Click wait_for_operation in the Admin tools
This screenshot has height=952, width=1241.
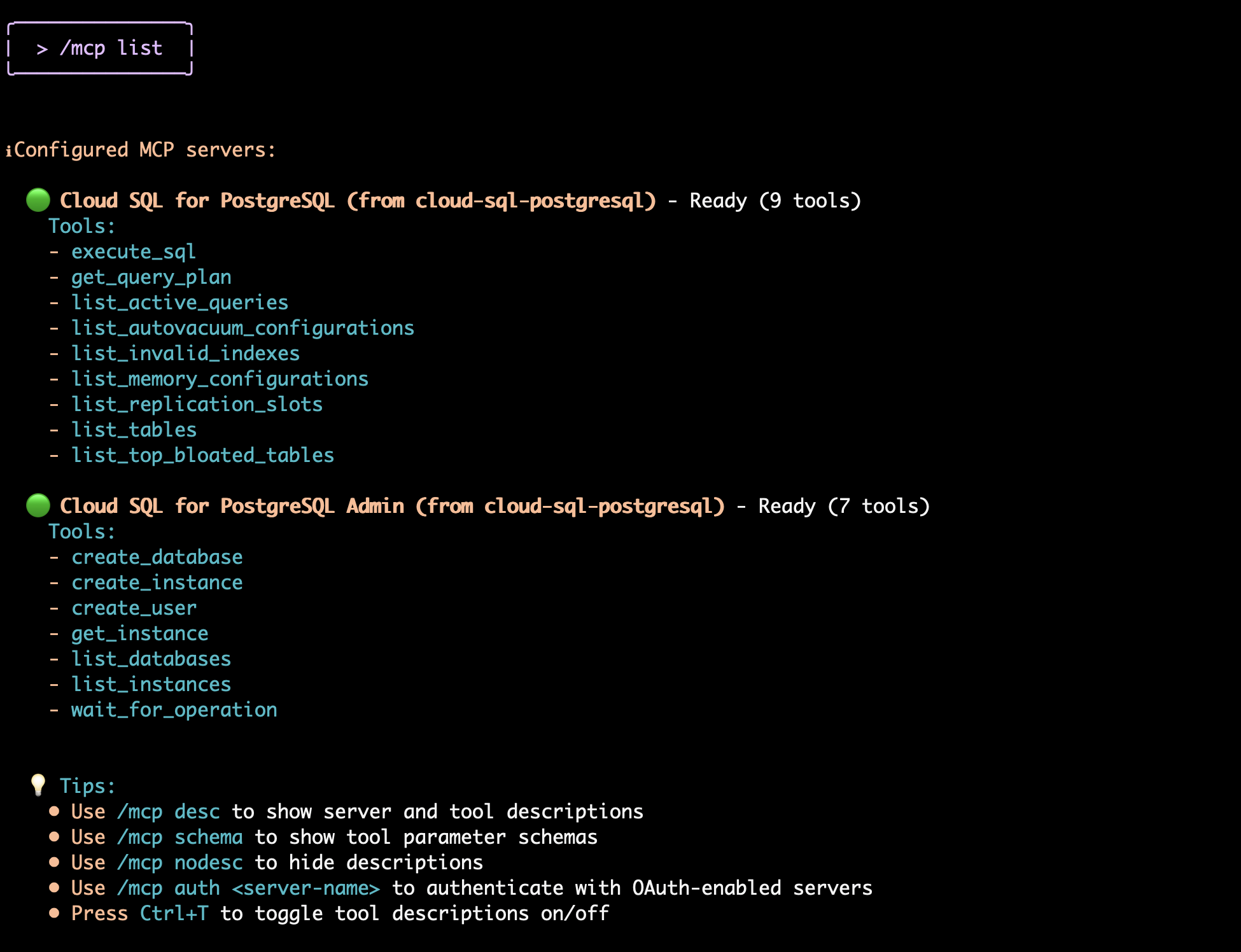[x=174, y=710]
